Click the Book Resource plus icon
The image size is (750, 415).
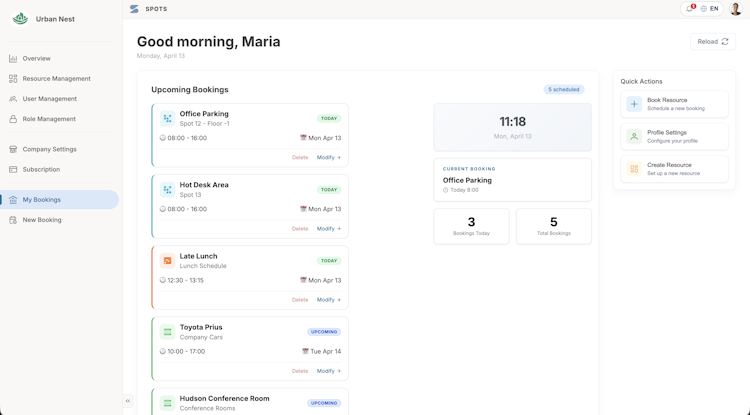(x=634, y=104)
